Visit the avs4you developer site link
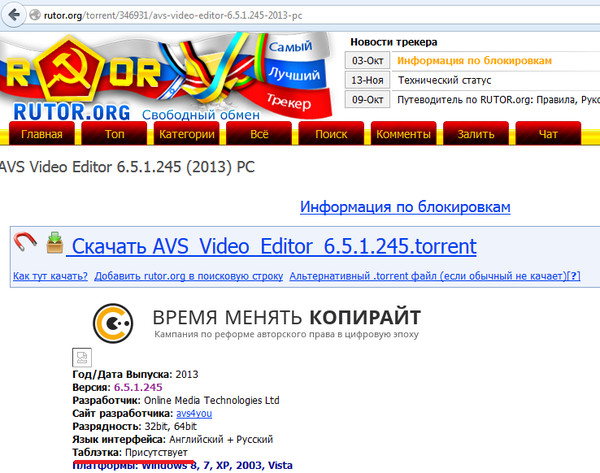Screen dimensions: 600x473 point(194,413)
